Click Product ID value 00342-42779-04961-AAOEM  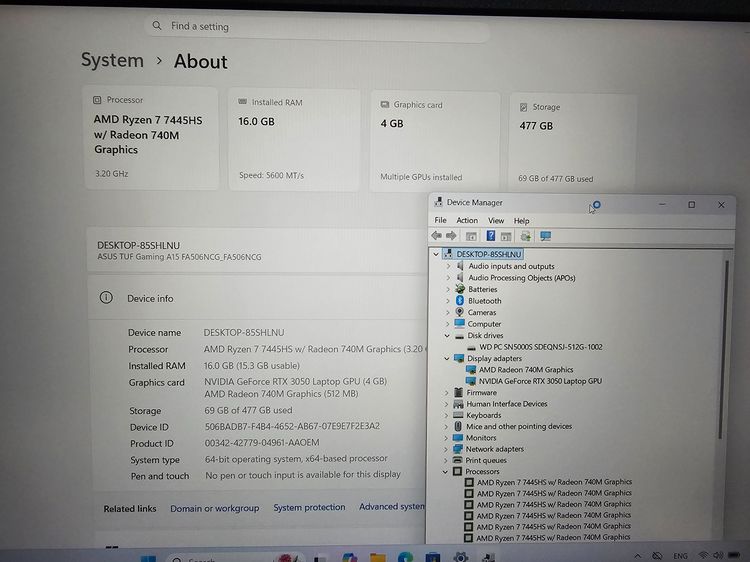[262, 442]
